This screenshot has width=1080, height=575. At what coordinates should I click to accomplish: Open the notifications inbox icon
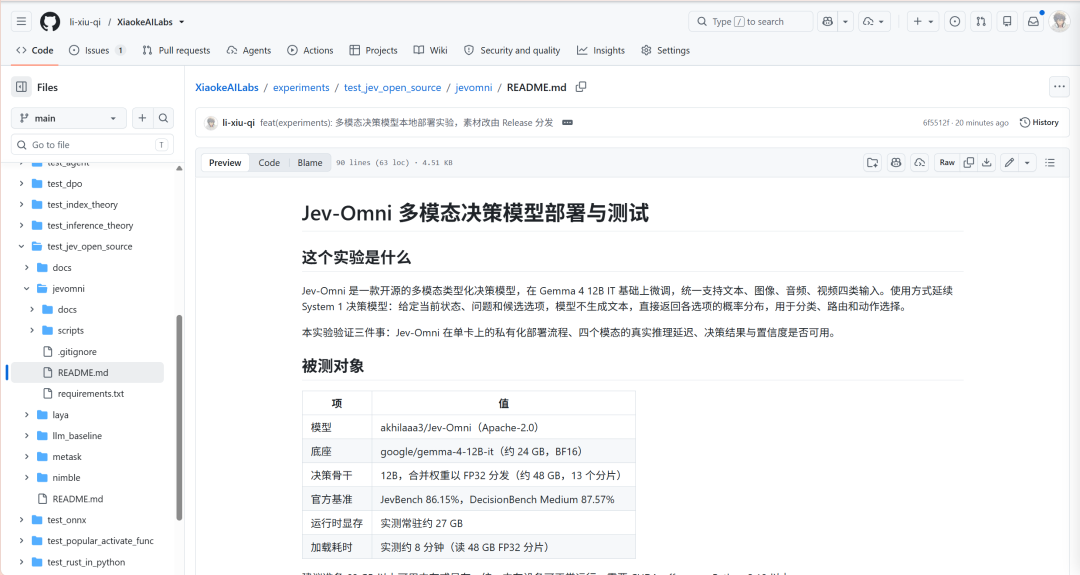[x=1033, y=21]
